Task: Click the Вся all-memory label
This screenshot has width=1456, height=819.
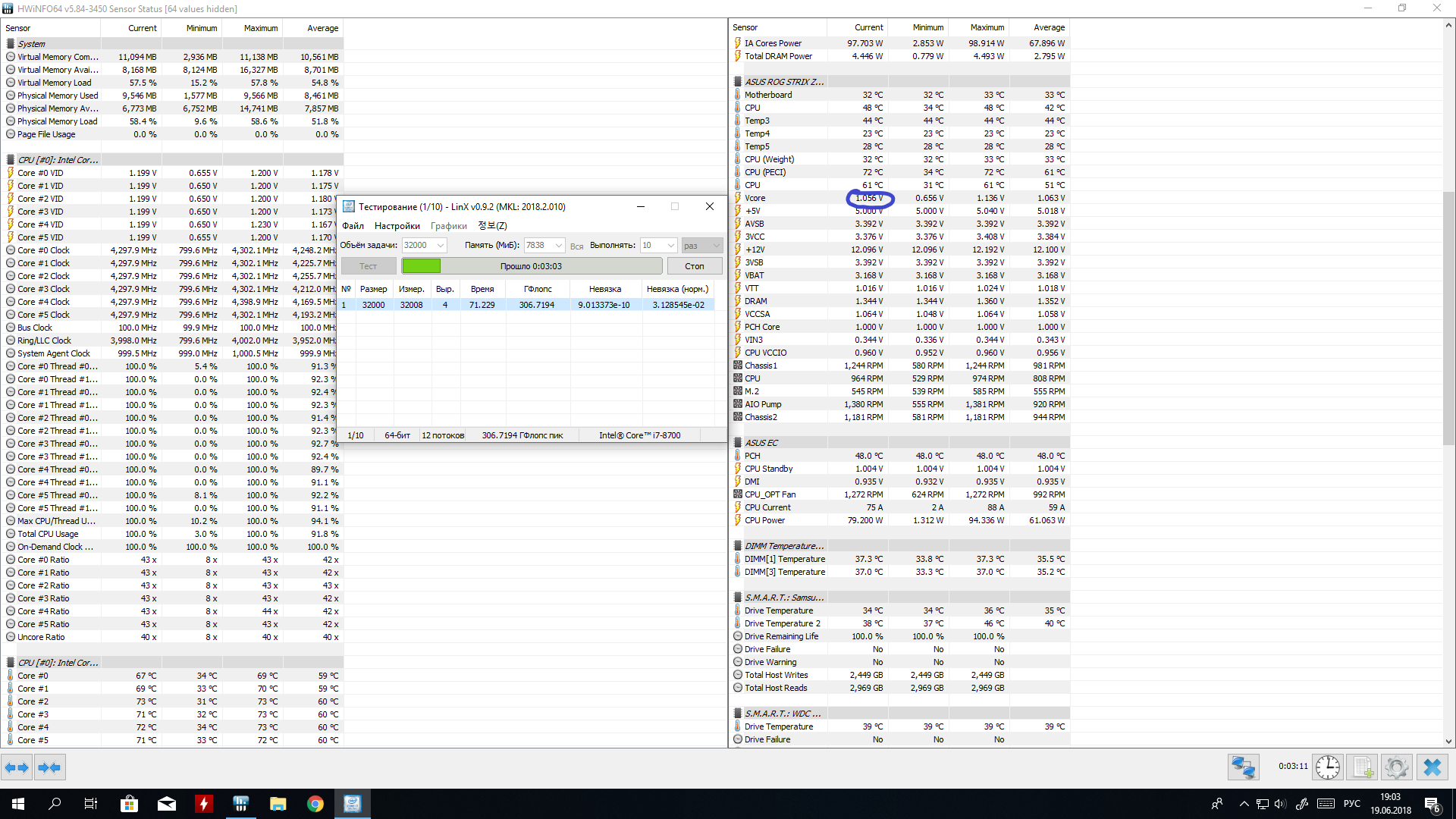Action: click(x=576, y=246)
